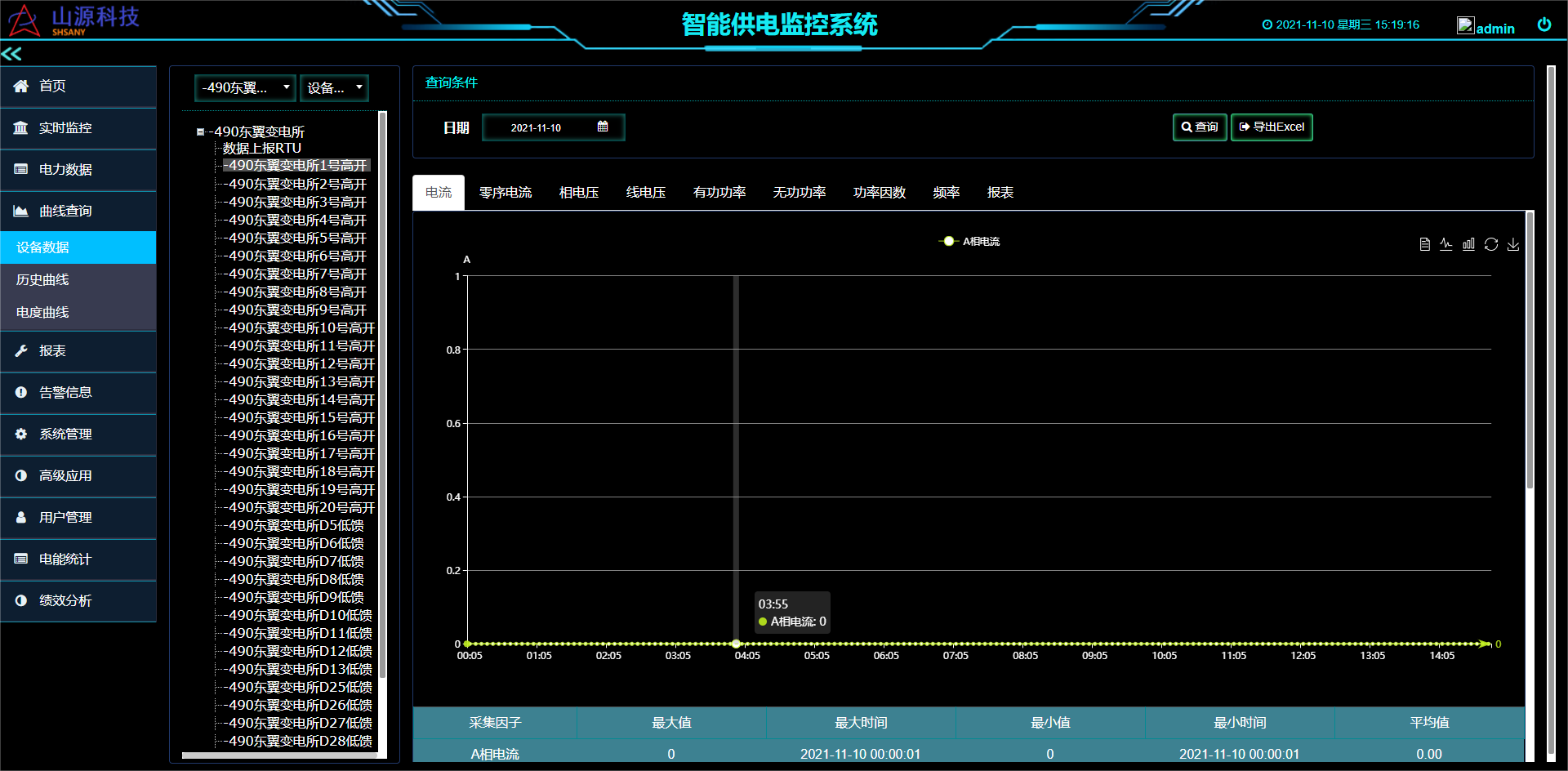This screenshot has height=771, width=1568.
Task: Collapse sidebar with double-chevron icon
Action: pyautogui.click(x=11, y=54)
